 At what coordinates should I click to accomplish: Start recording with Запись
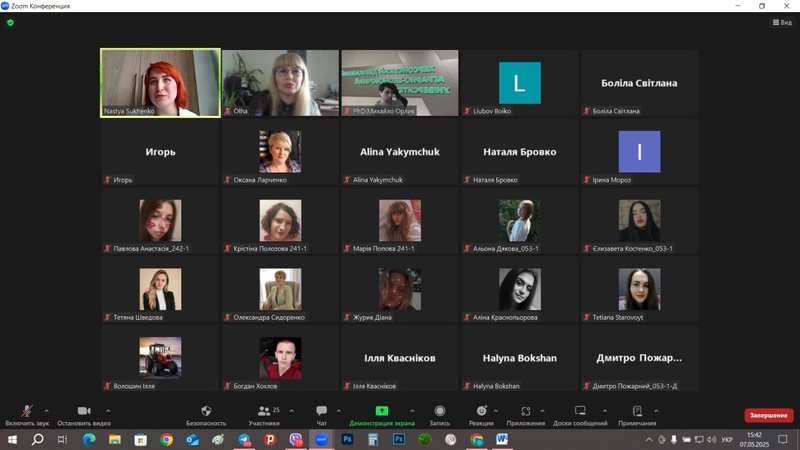pos(440,412)
